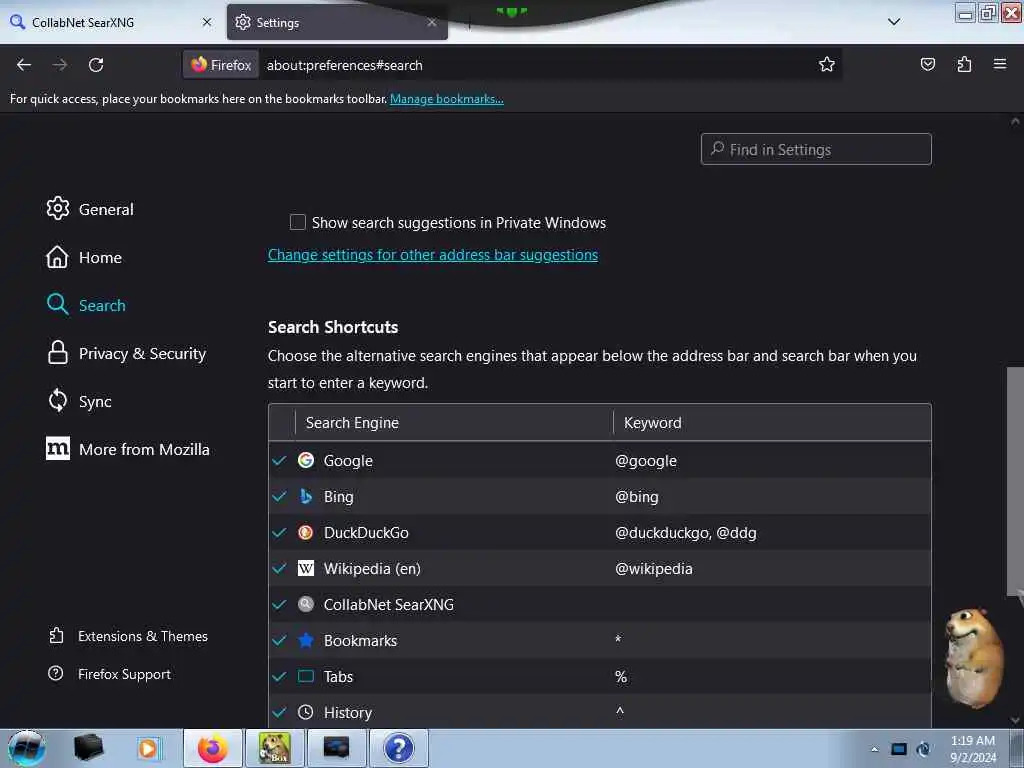Open Firefox from the taskbar
The image size is (1024, 768).
213,748
